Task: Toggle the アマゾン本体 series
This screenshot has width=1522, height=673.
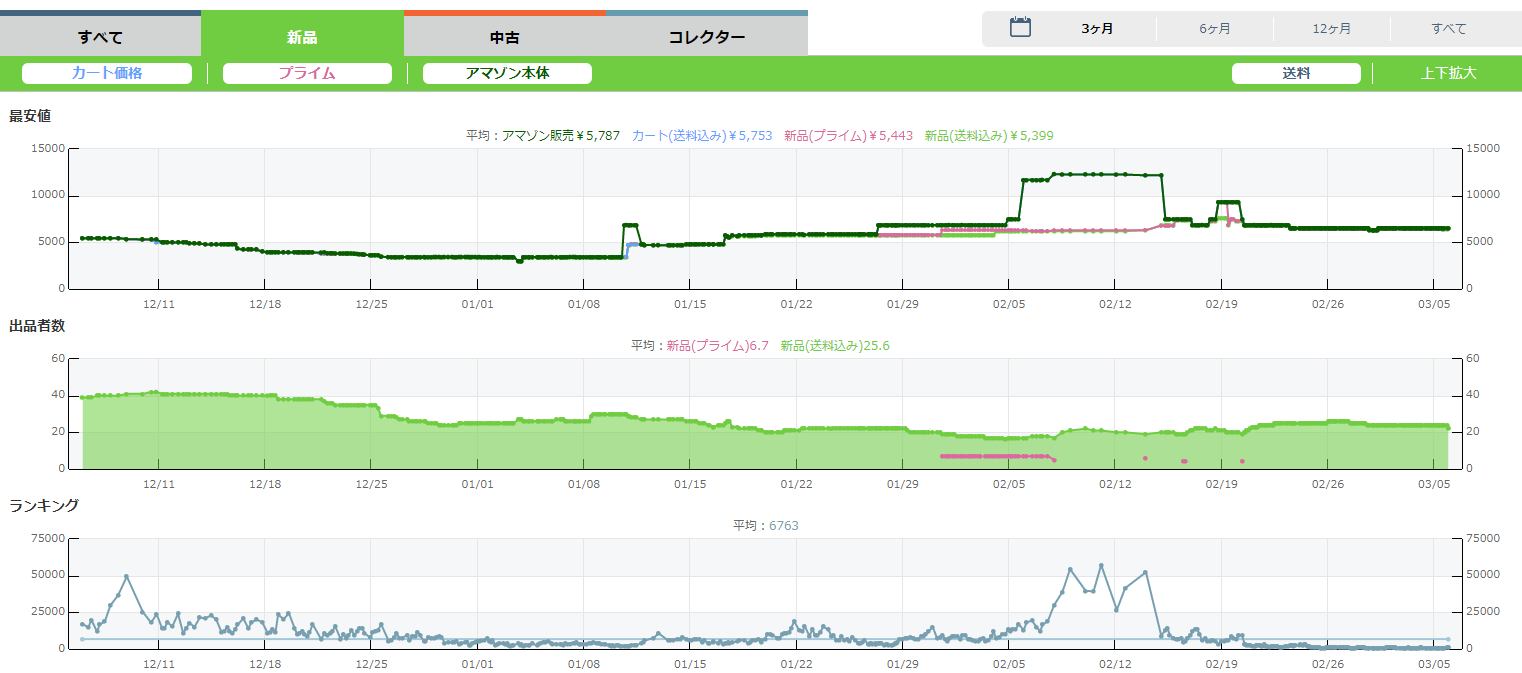Action: [x=507, y=73]
